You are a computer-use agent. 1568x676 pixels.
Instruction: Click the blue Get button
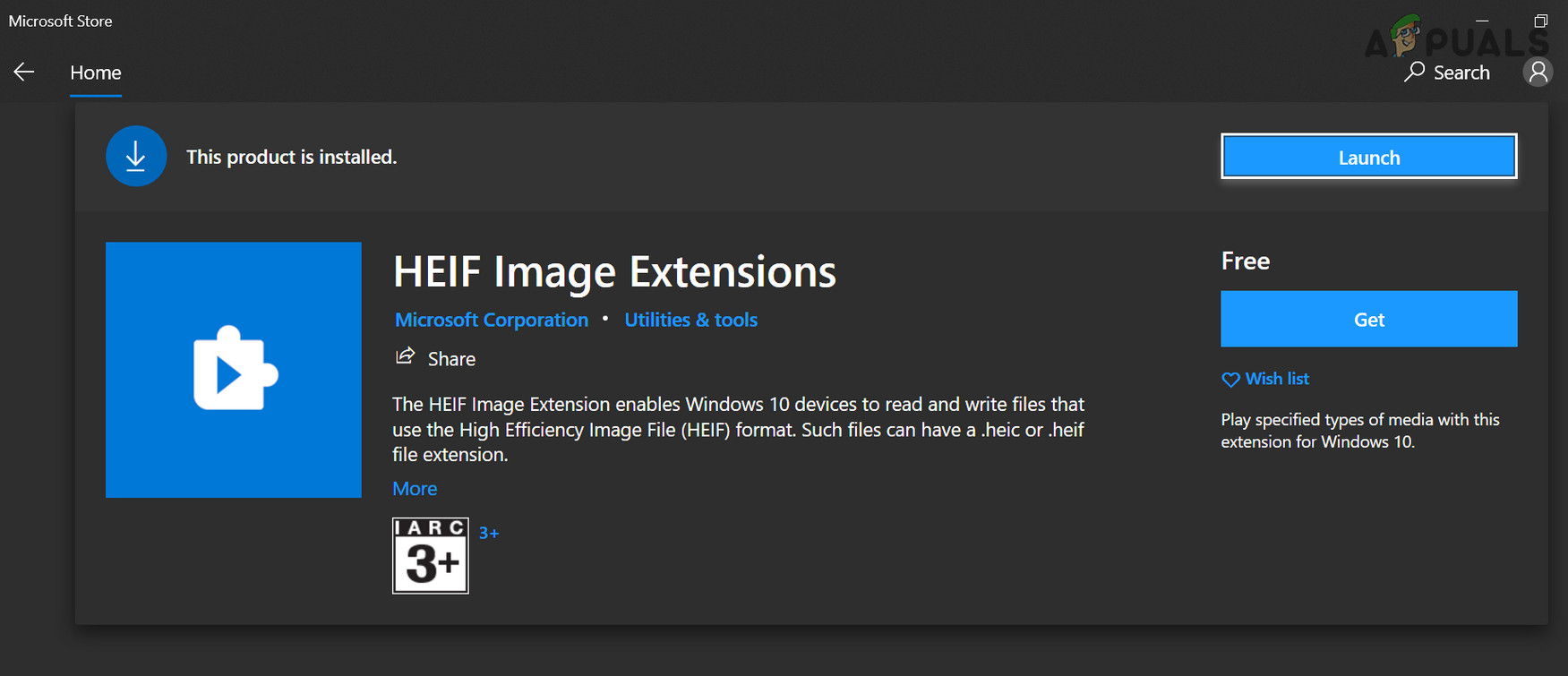1368,319
